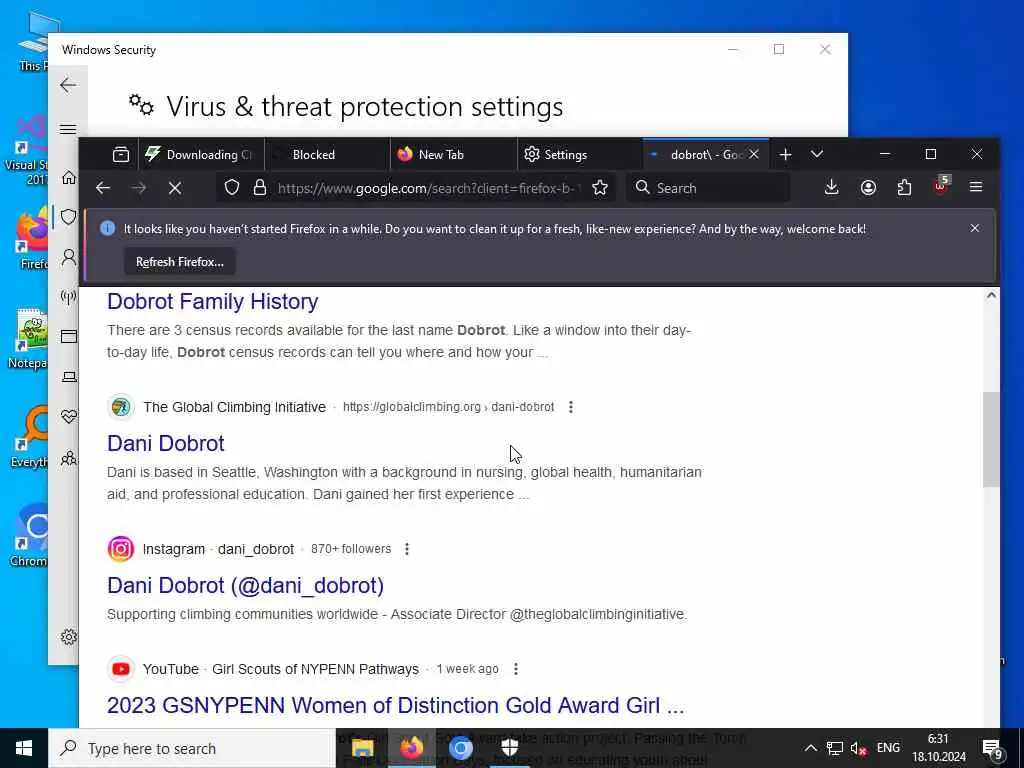The image size is (1024, 768).
Task: Open 2023 GSNYPENN Women of Distinction link
Action: [396, 705]
